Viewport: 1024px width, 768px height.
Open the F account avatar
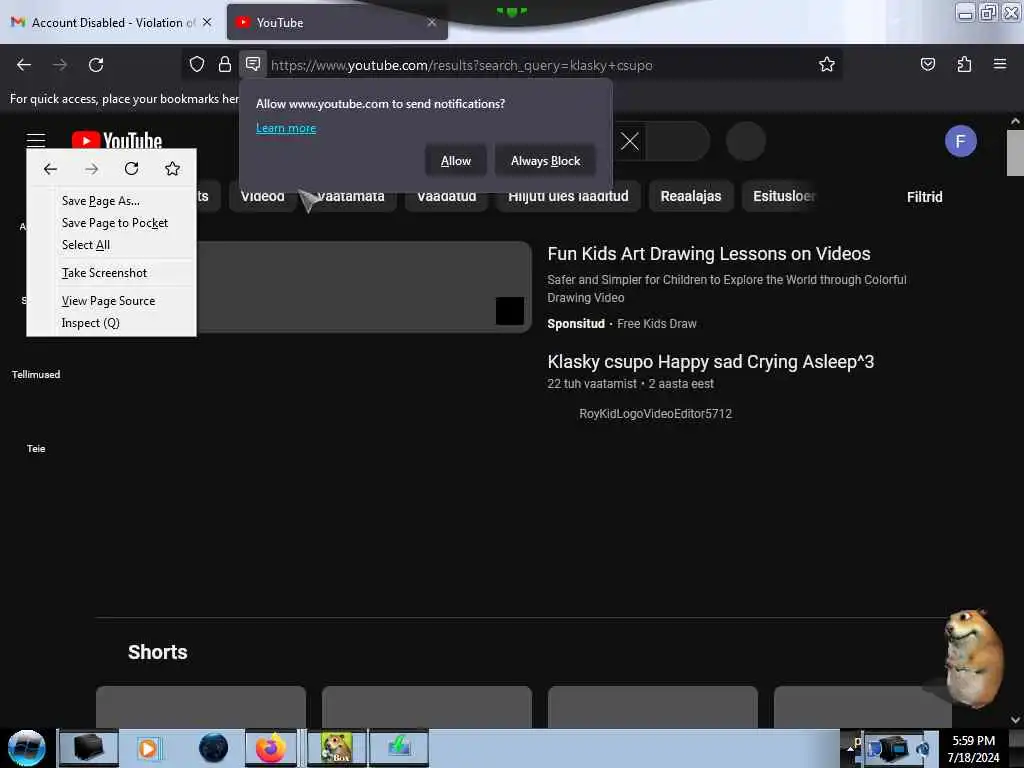[960, 141]
